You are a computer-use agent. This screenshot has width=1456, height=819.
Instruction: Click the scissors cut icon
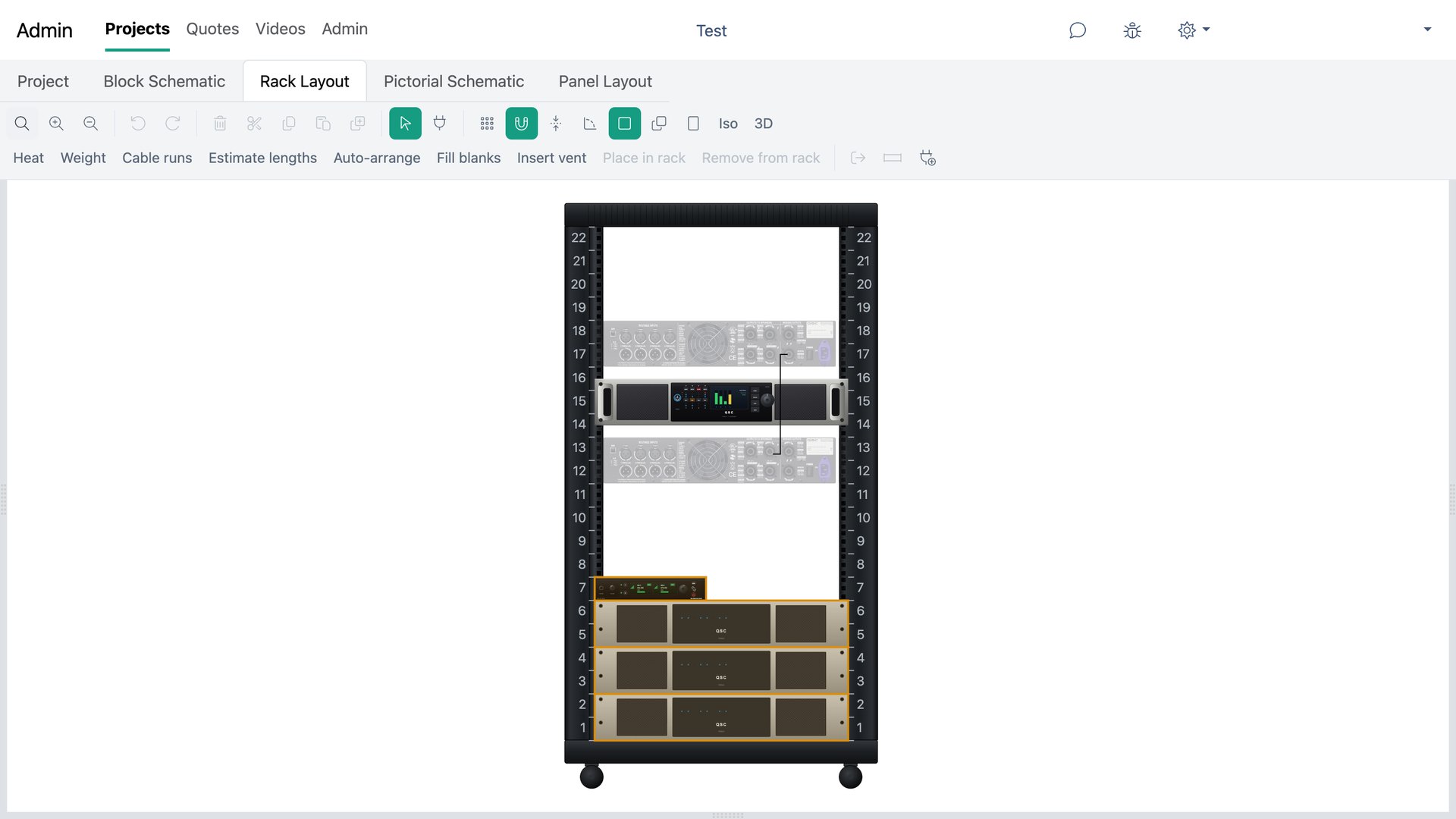[254, 124]
